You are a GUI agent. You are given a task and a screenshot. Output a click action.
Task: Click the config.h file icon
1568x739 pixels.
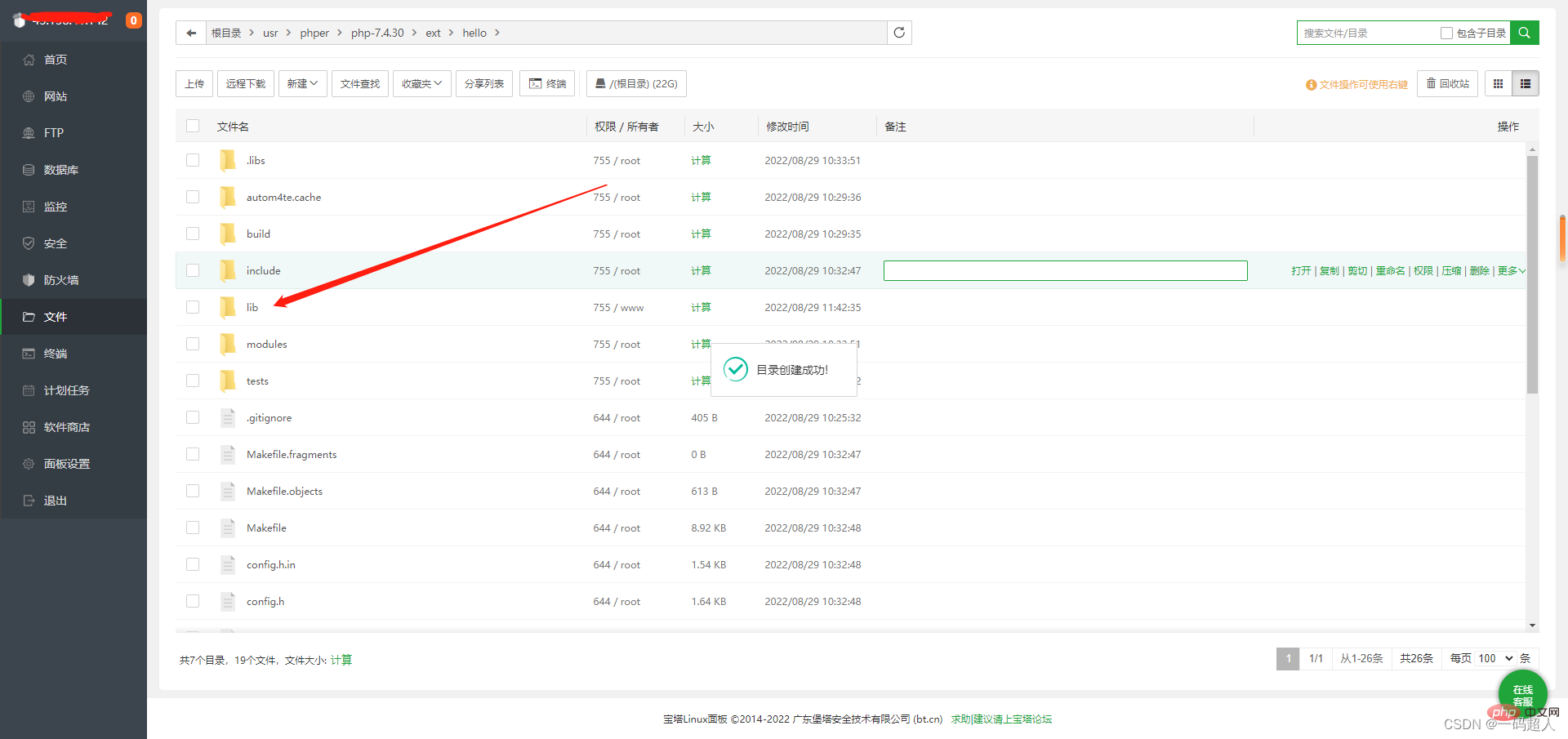(228, 601)
